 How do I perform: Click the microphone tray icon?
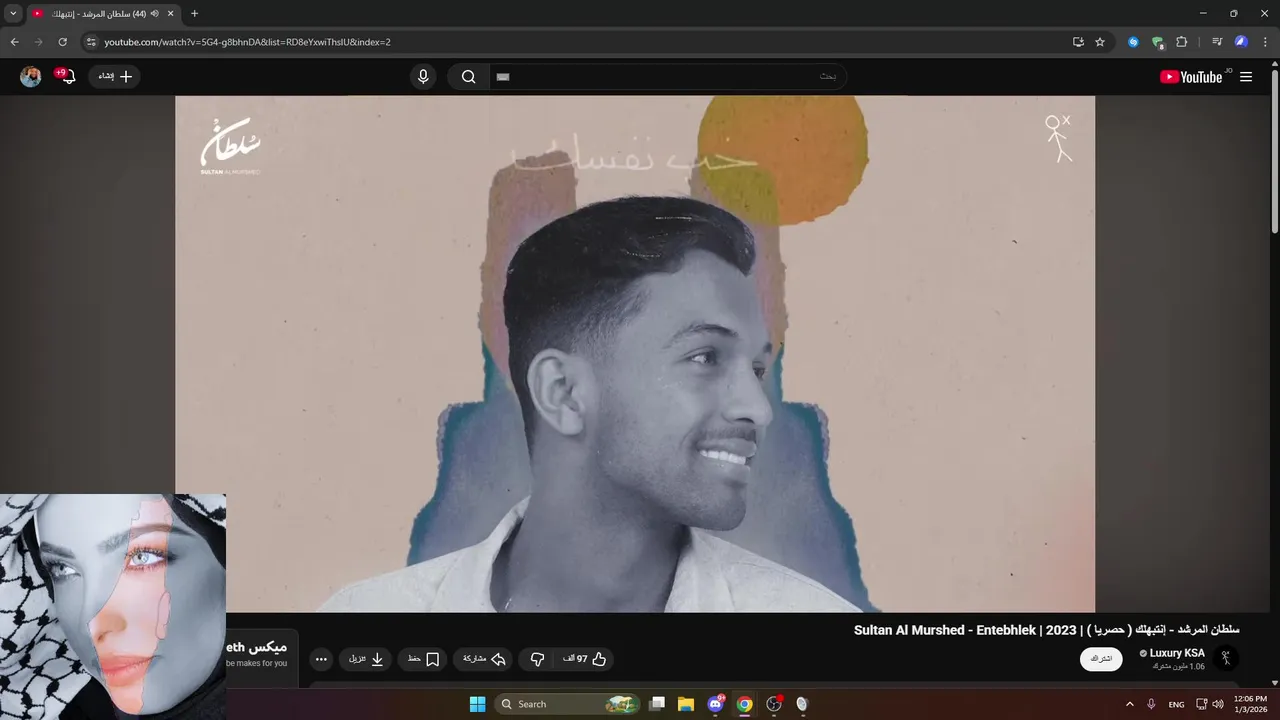pos(1151,704)
